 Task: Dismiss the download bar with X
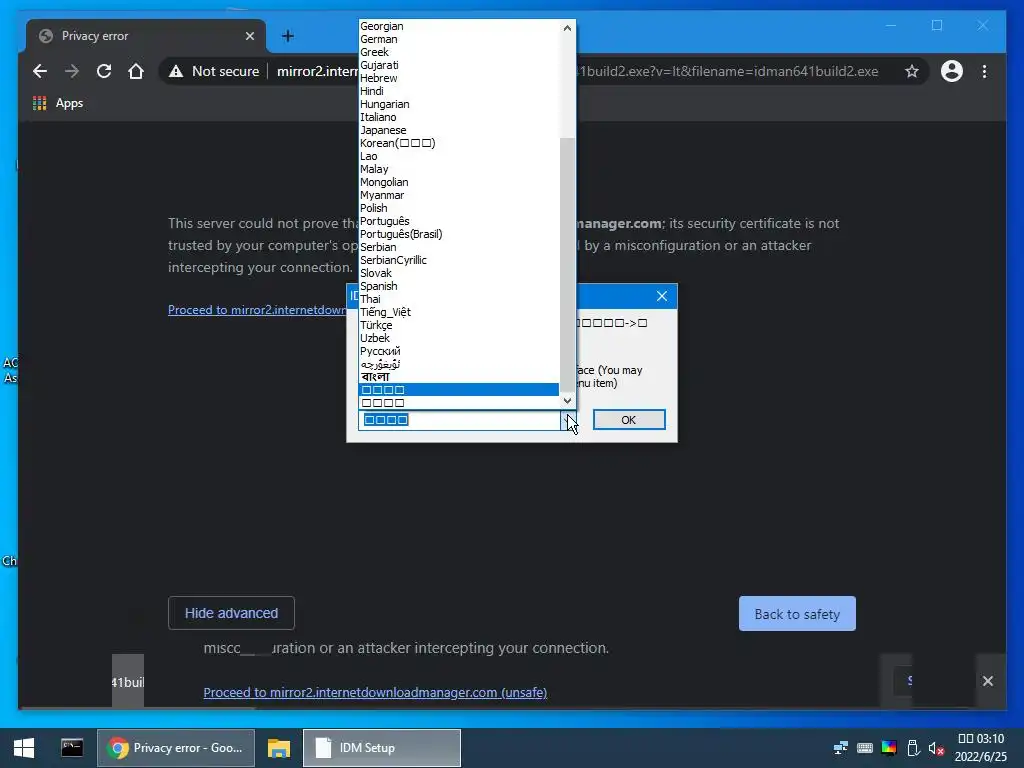coord(987,681)
